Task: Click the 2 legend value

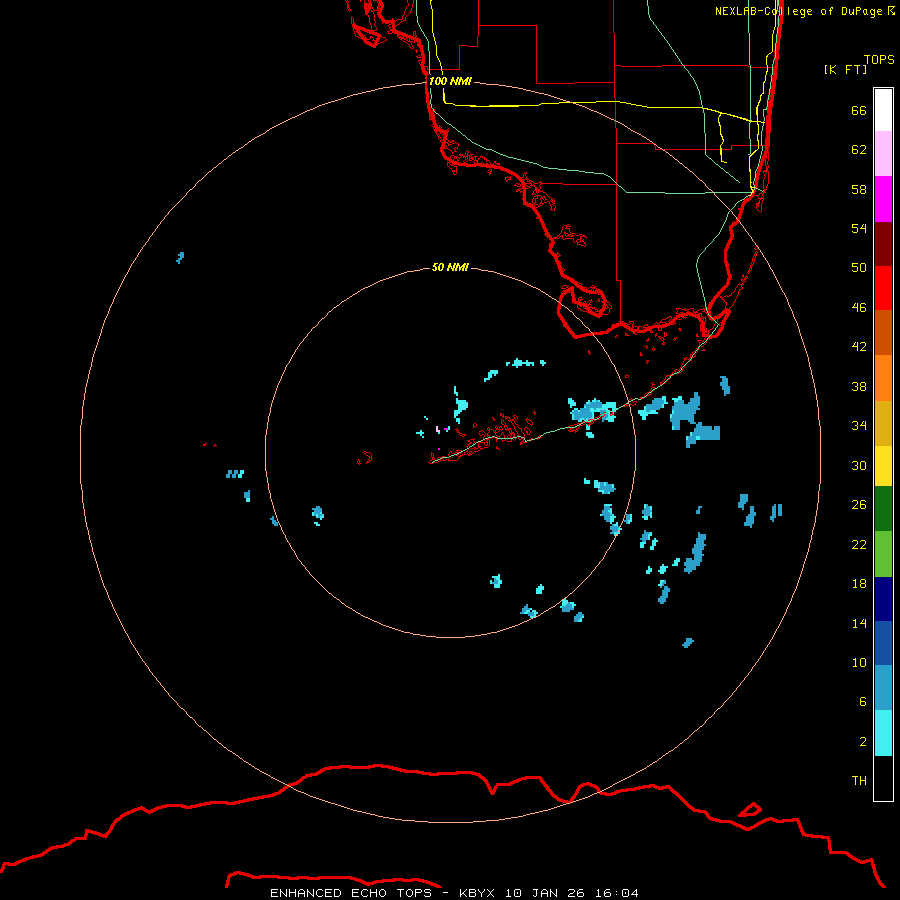Action: 863,741
